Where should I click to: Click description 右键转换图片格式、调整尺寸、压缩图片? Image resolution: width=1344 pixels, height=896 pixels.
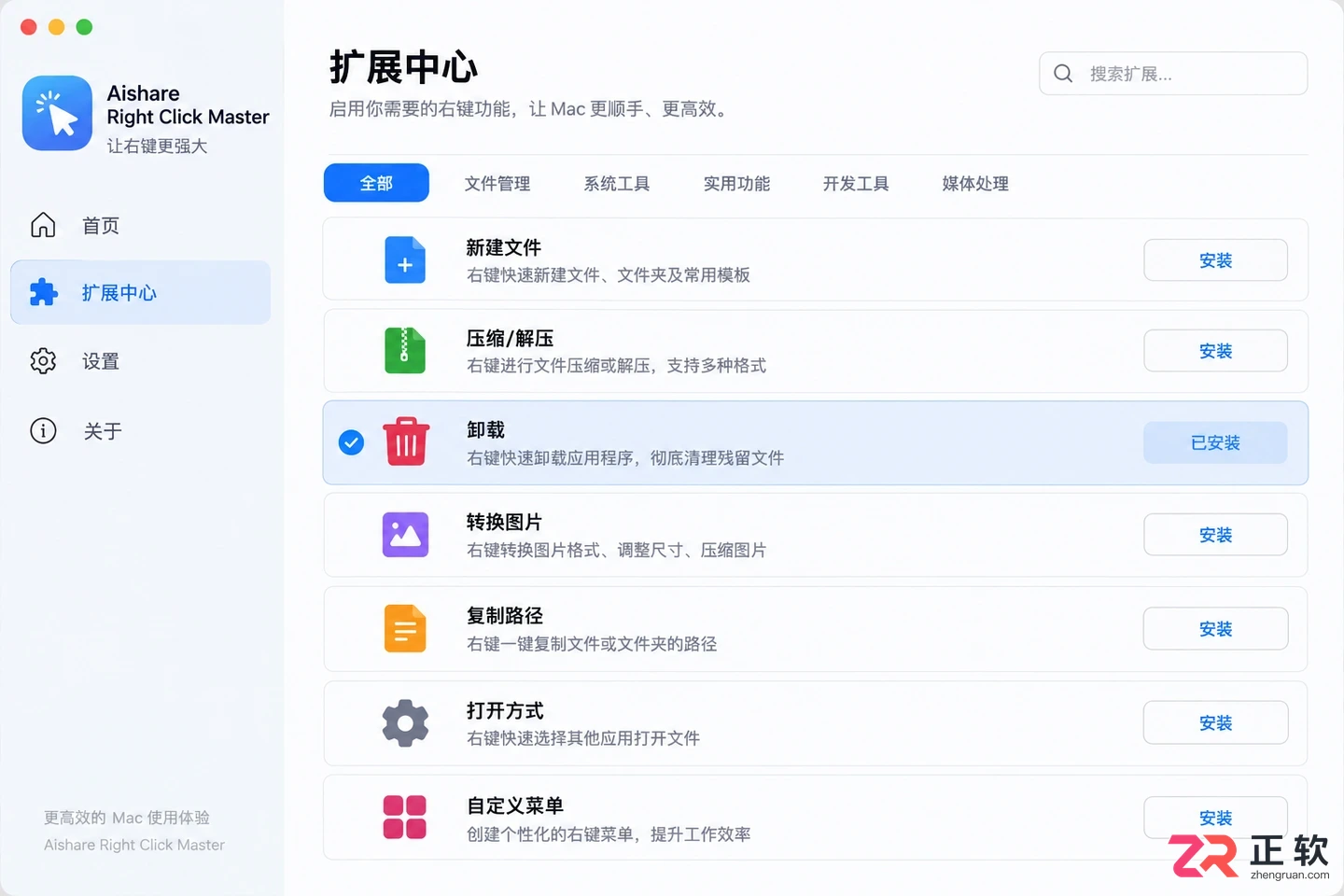pos(616,551)
